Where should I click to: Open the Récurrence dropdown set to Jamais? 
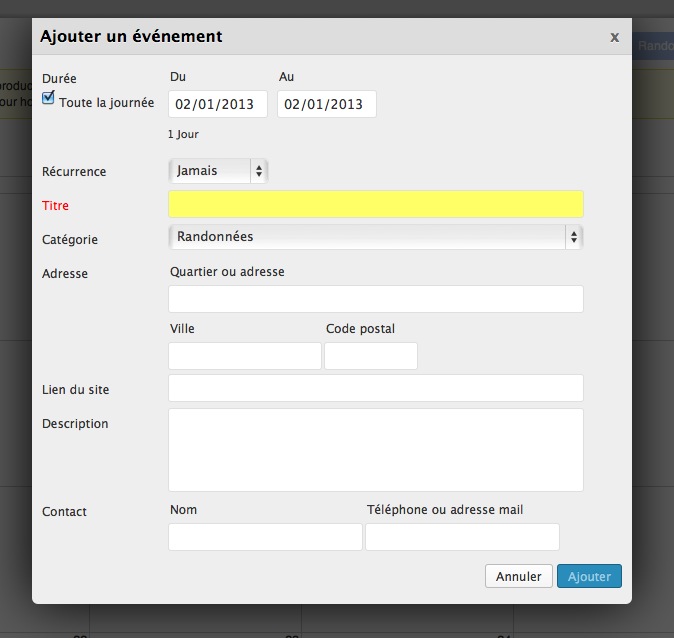pyautogui.click(x=218, y=171)
